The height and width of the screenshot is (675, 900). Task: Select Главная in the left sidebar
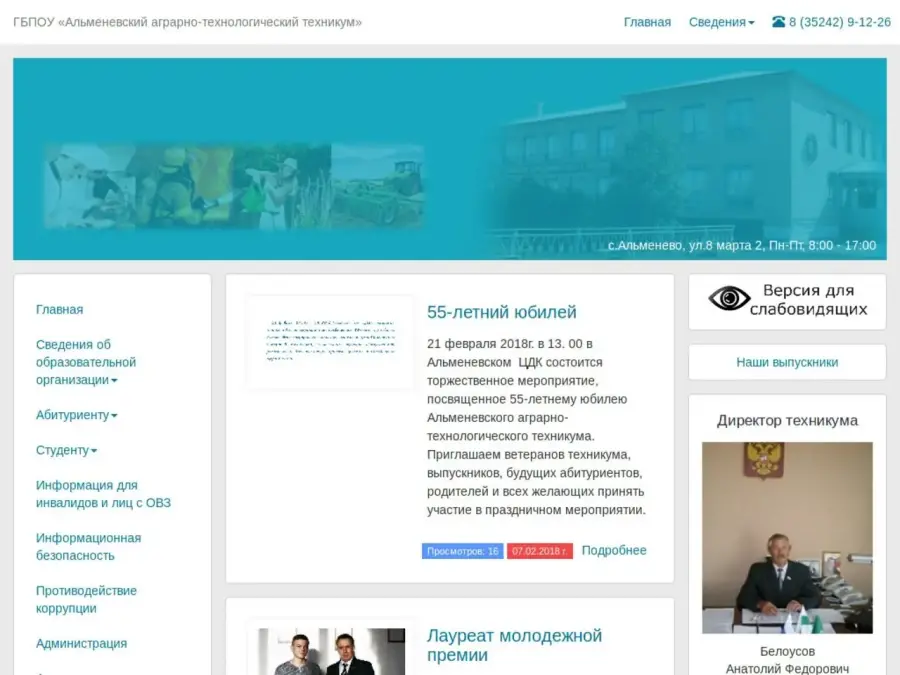(59, 310)
